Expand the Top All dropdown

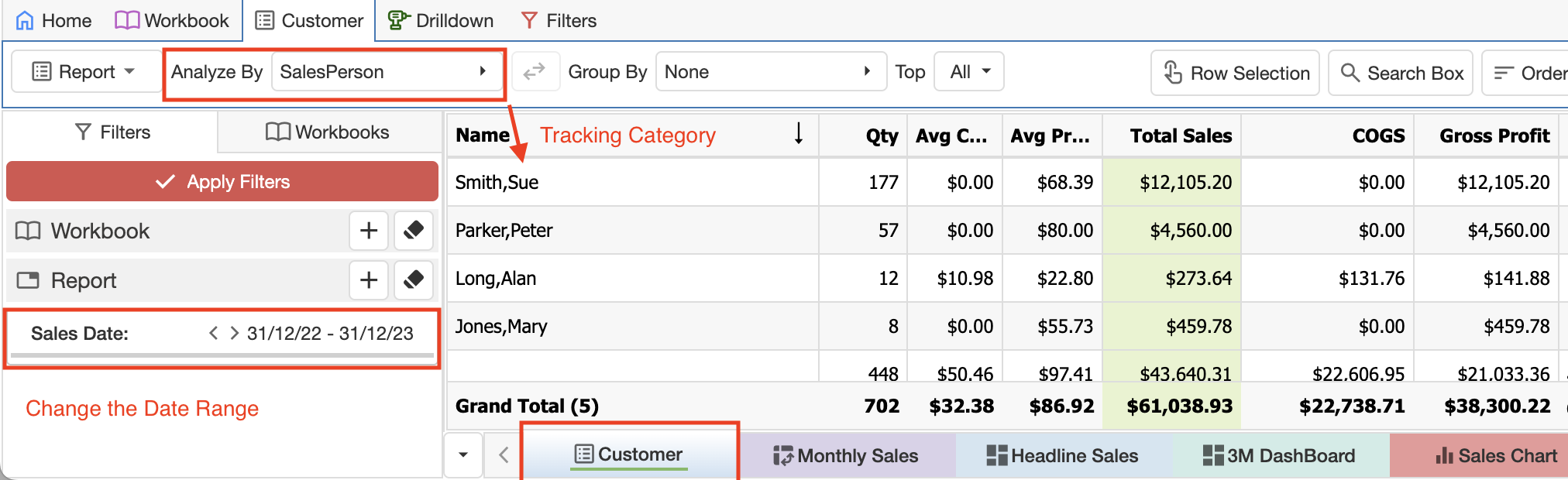tap(969, 72)
